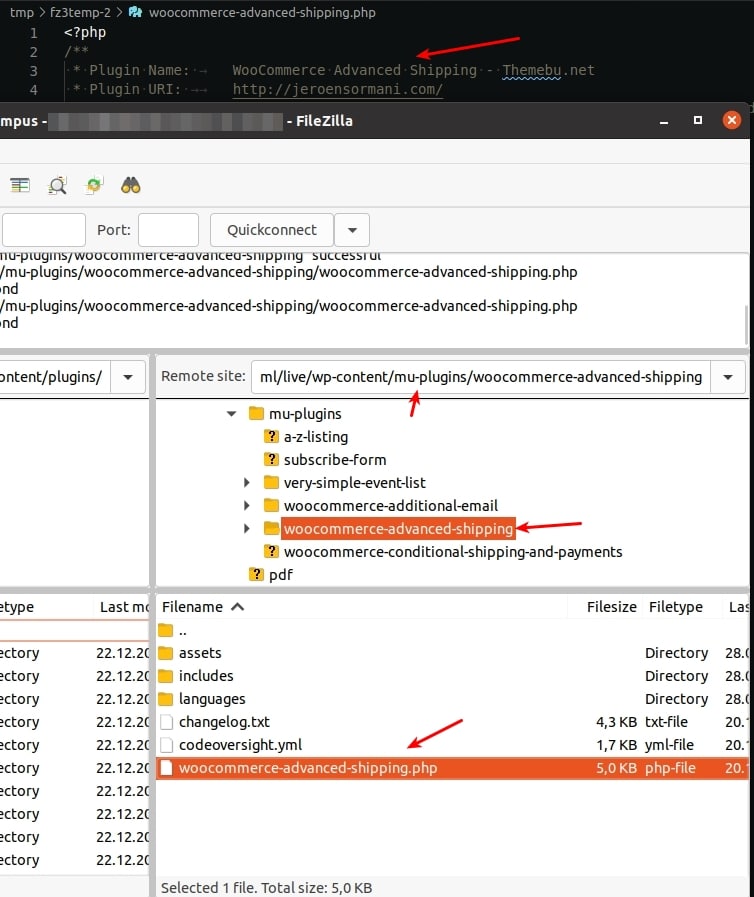The width and height of the screenshot is (754, 897).
Task: Select the changelog.txt file row
Action: click(x=452, y=722)
